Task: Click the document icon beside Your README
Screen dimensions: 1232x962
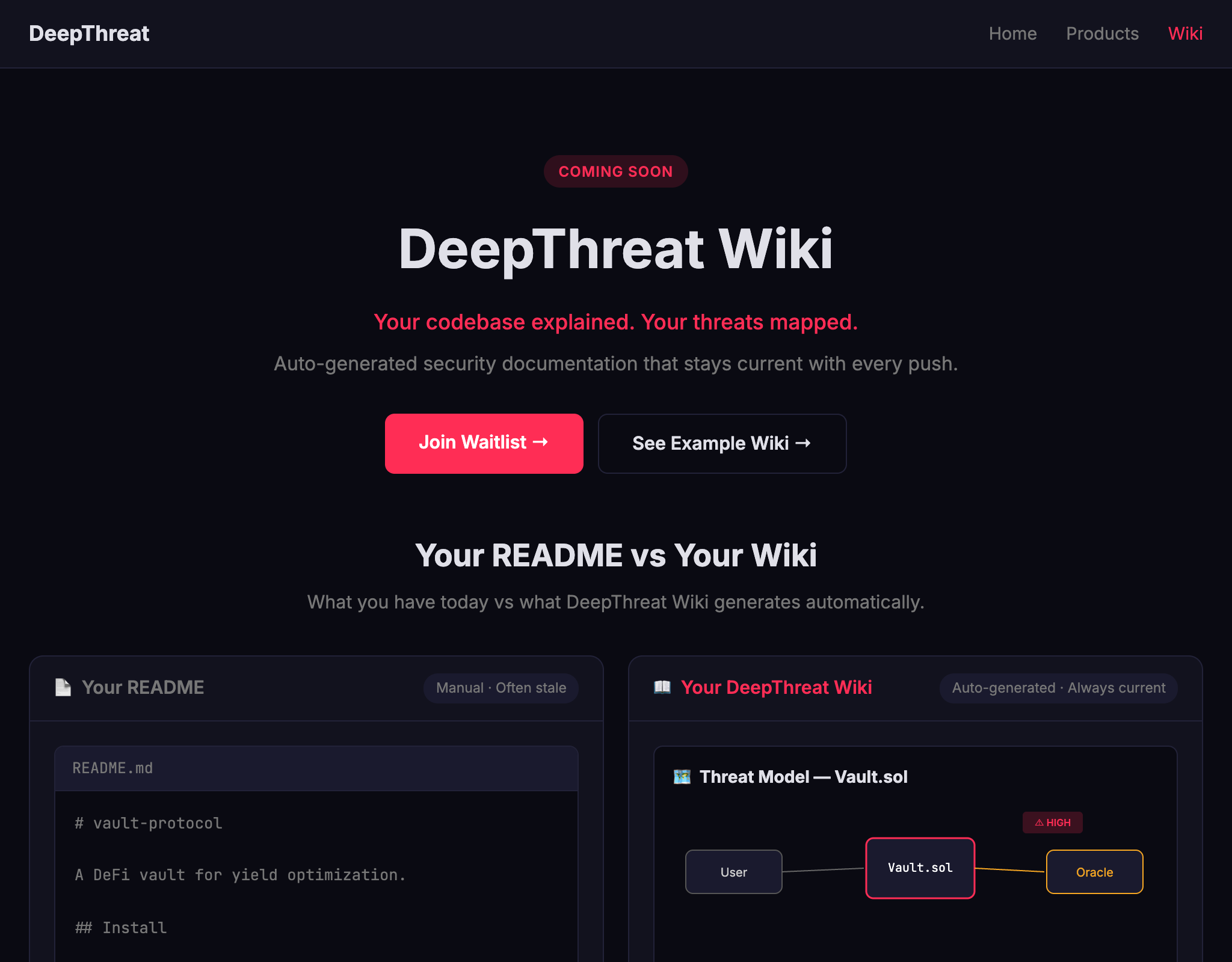Action: tap(63, 687)
